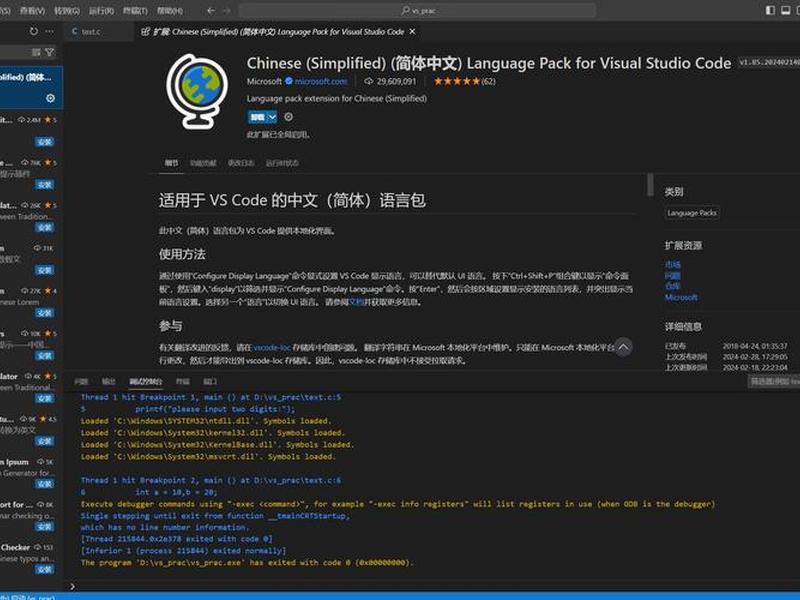800x600 pixels.
Task: Install the Ipsum generator extension
Action: 45,484
